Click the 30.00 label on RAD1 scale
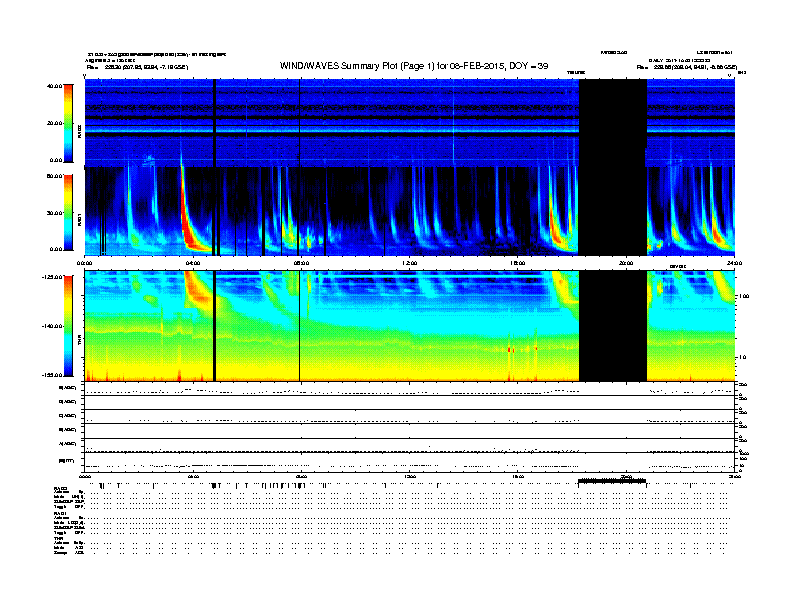Screen dimensions: 792x612 pyautogui.click(x=54, y=213)
